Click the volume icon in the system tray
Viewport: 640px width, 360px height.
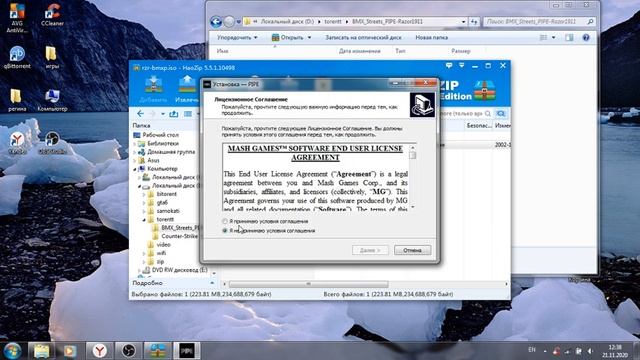tap(590, 351)
